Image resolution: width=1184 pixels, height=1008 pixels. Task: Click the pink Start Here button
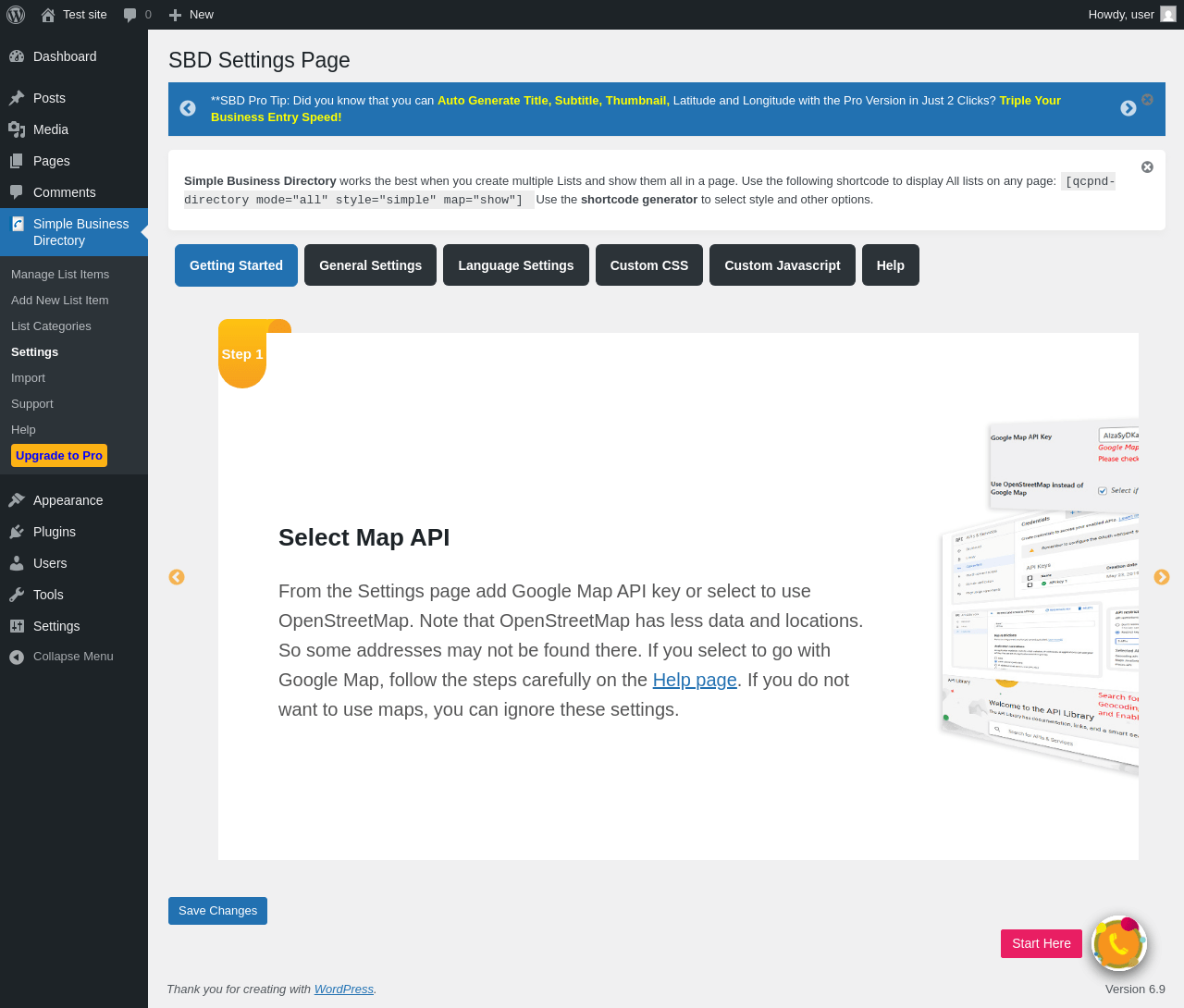coord(1042,943)
